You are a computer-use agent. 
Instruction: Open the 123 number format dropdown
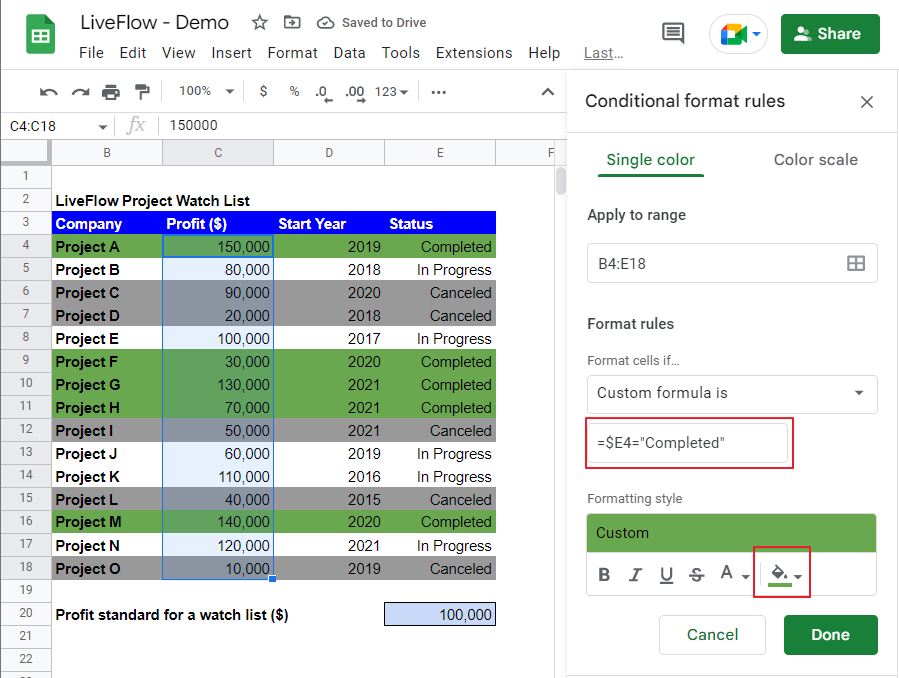click(391, 92)
